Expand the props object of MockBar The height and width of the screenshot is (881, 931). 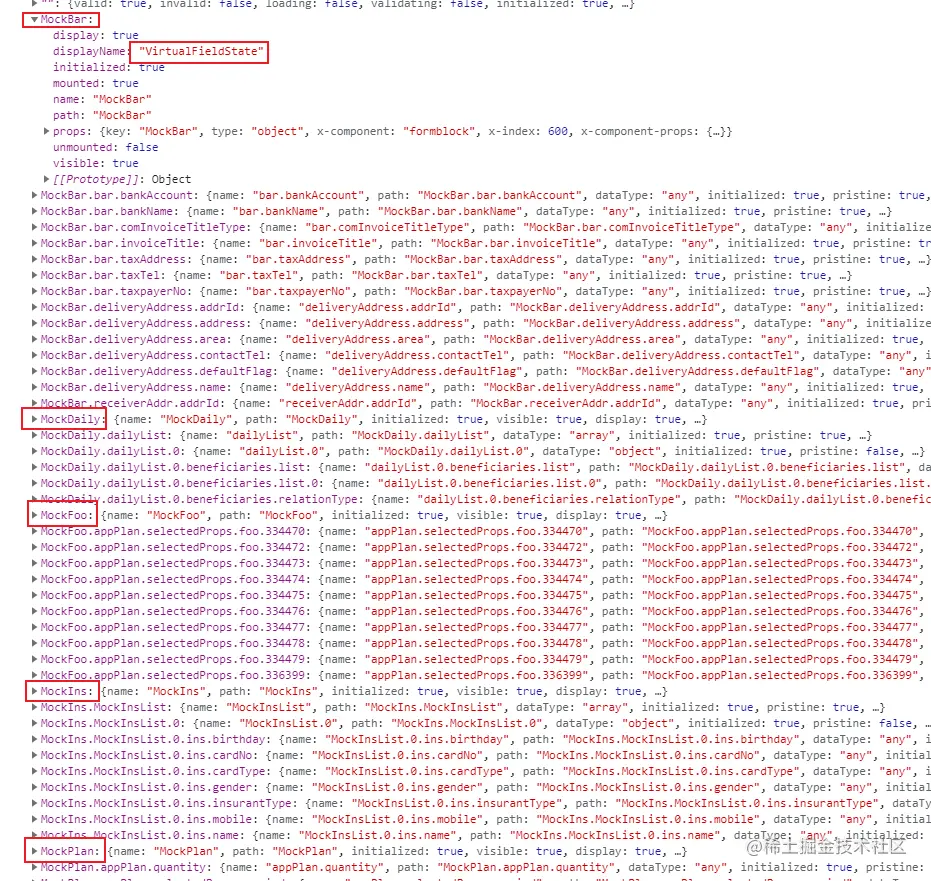pyautogui.click(x=46, y=131)
